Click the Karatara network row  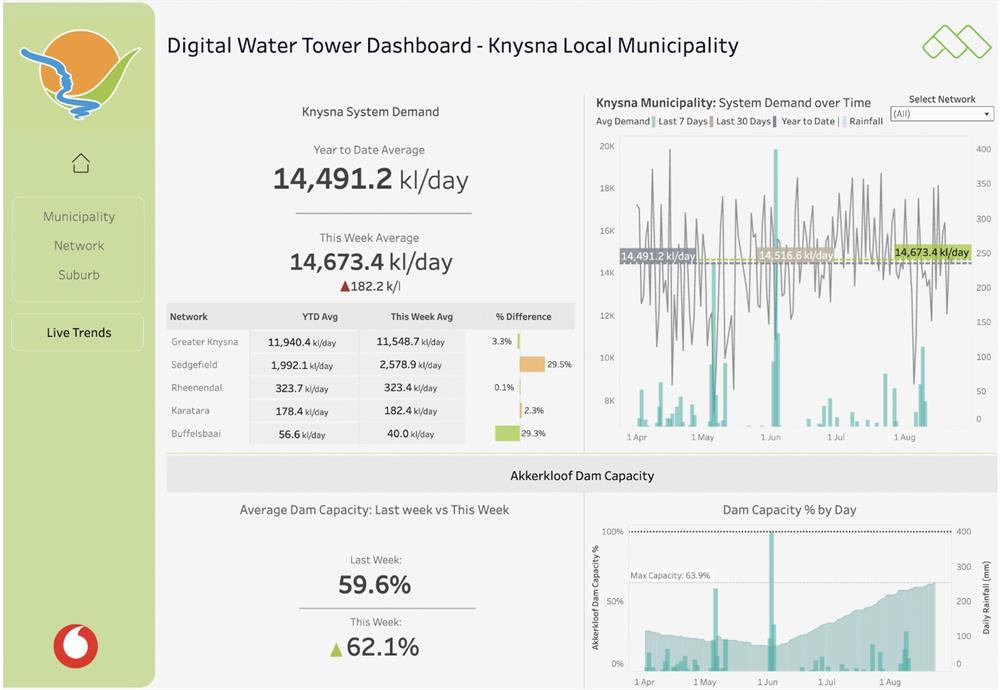click(x=371, y=411)
